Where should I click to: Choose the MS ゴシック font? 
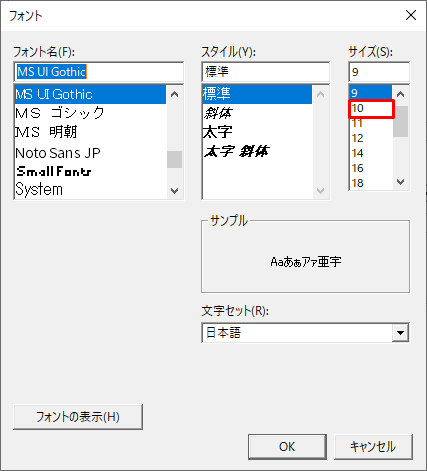[x=90, y=113]
